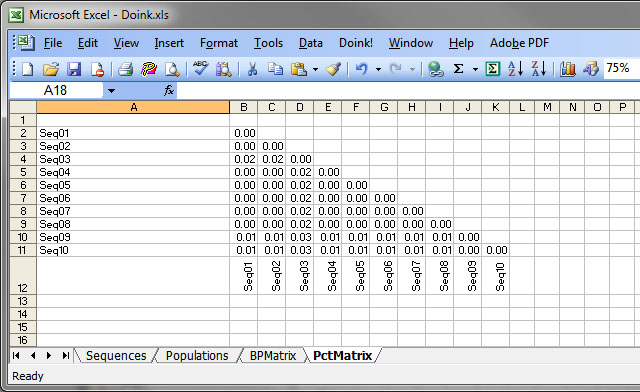
Task: Sort ascending with the A-Z icon
Action: 515,69
